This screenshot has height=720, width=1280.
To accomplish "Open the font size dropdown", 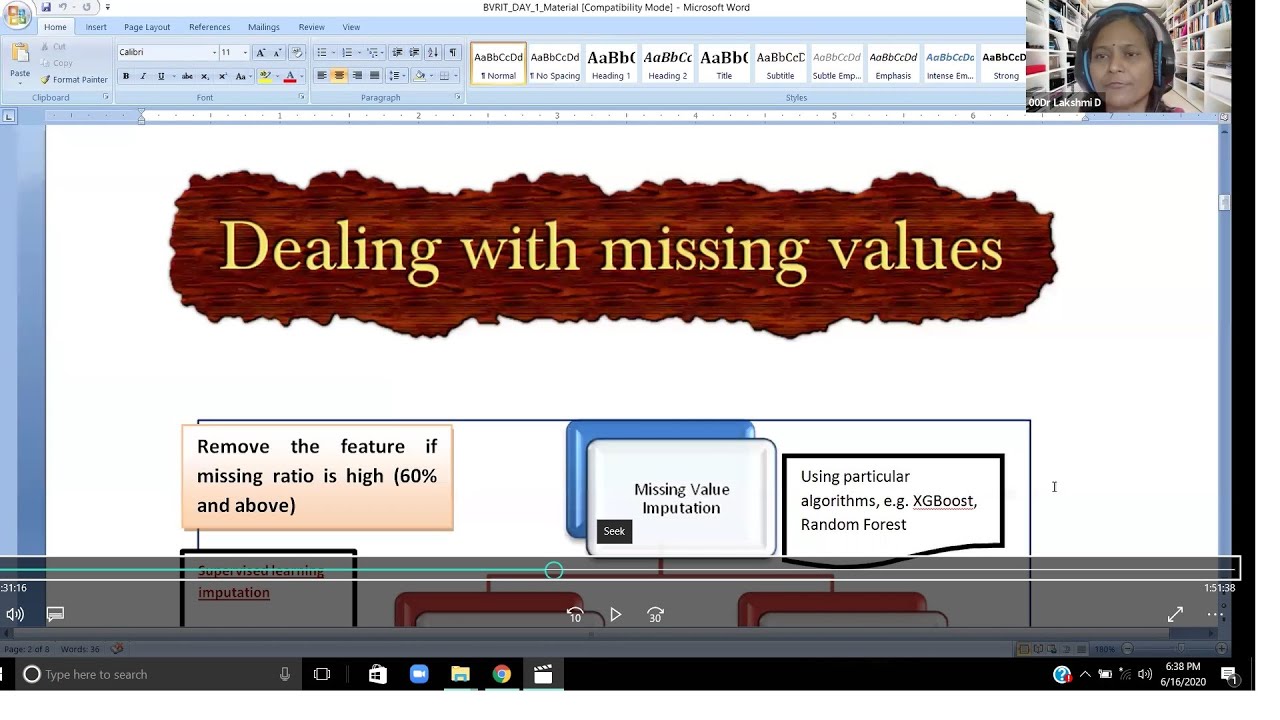I will (x=245, y=52).
